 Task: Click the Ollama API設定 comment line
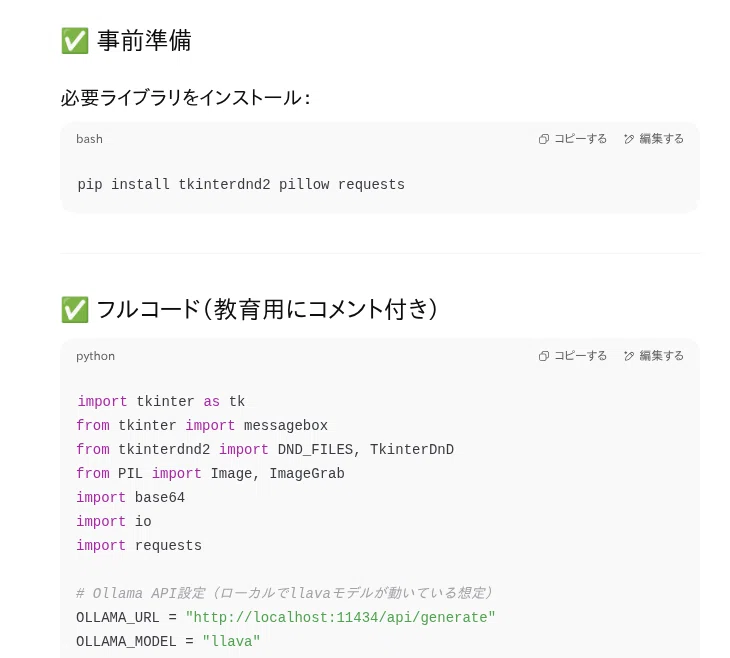(x=284, y=593)
